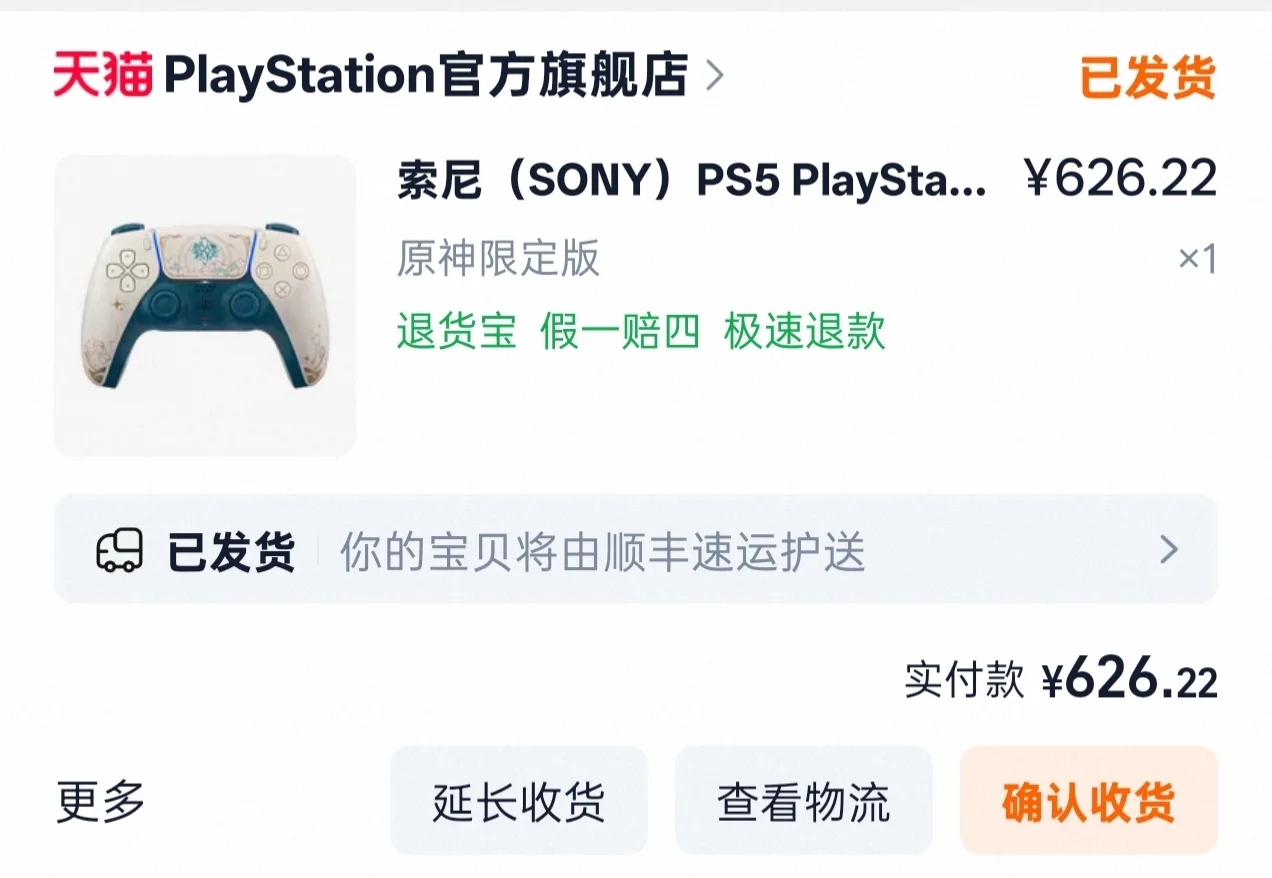
Task: Expand shipping details with the right chevron
Action: (1168, 550)
